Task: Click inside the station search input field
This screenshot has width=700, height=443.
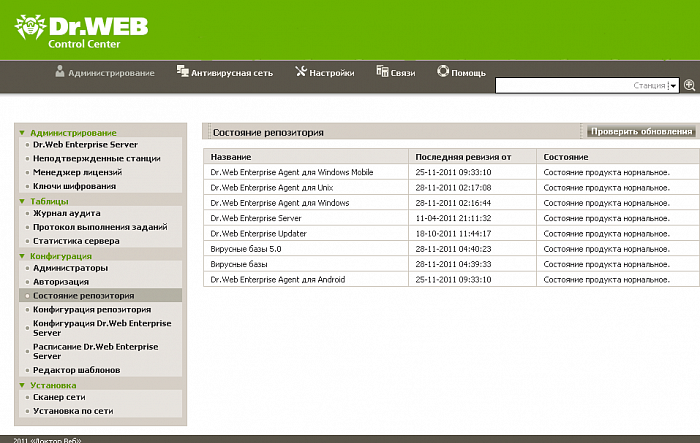Action: coord(580,87)
